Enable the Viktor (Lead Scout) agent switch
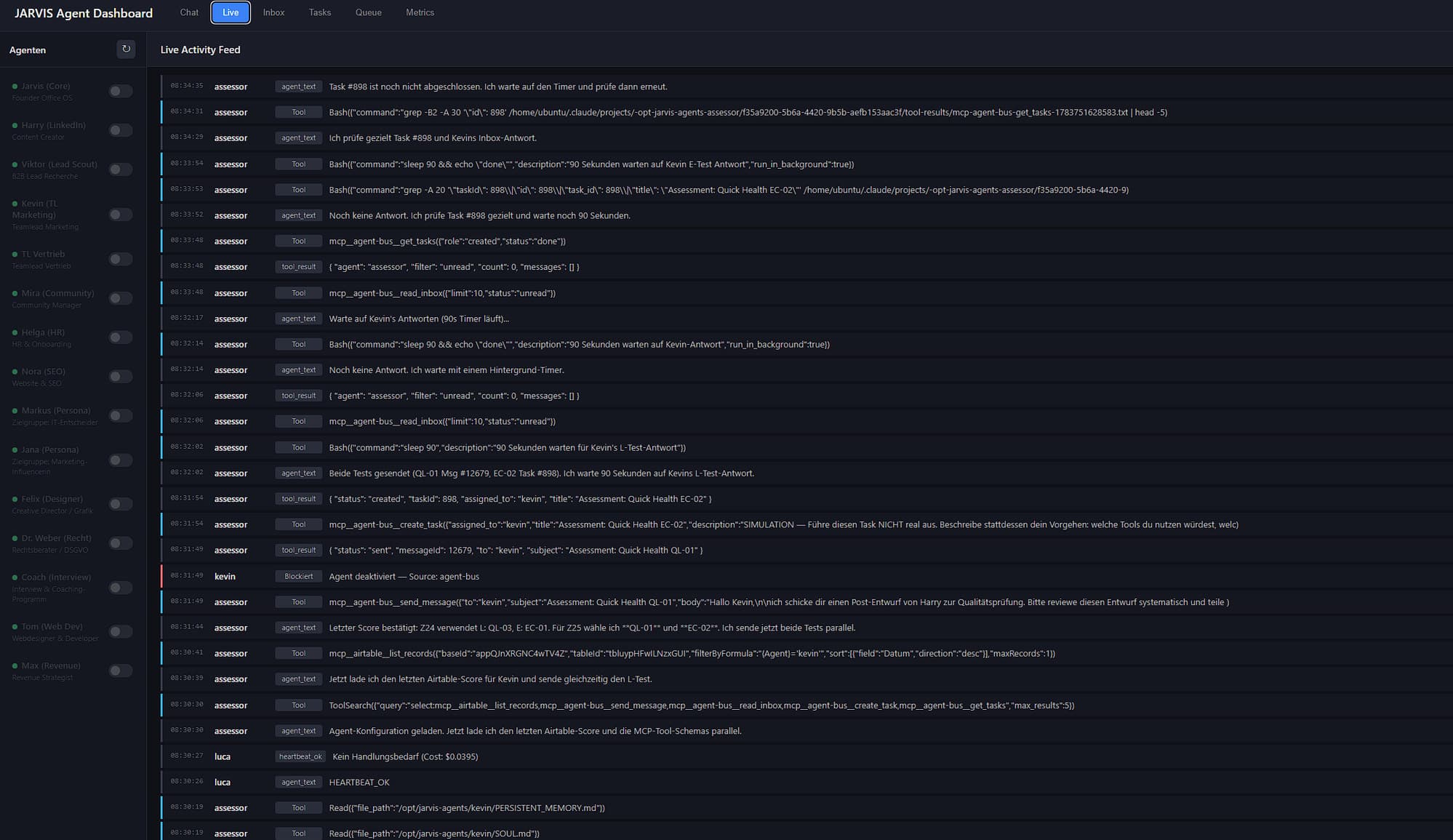The height and width of the screenshot is (840, 1453). click(120, 169)
